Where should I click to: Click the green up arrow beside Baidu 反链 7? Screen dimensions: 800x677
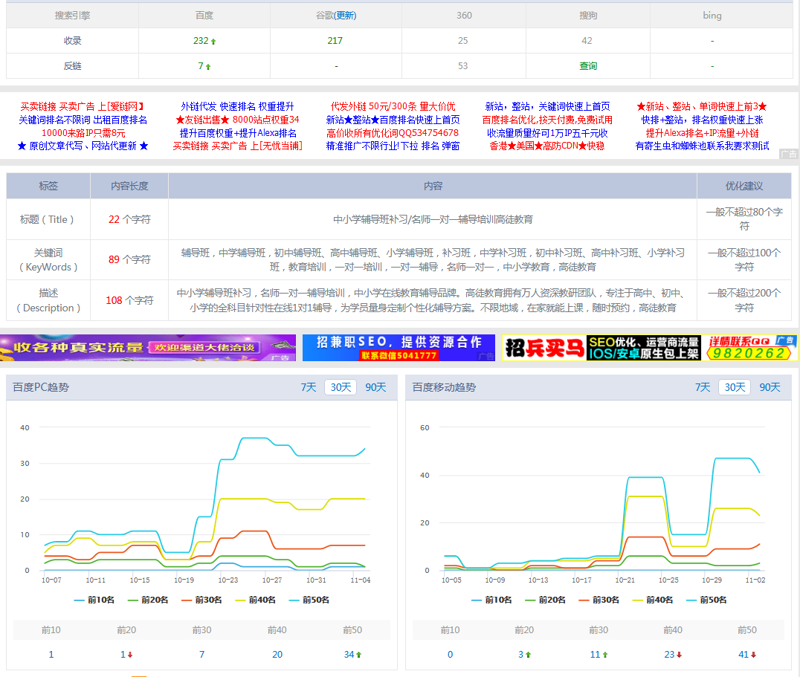[x=208, y=66]
